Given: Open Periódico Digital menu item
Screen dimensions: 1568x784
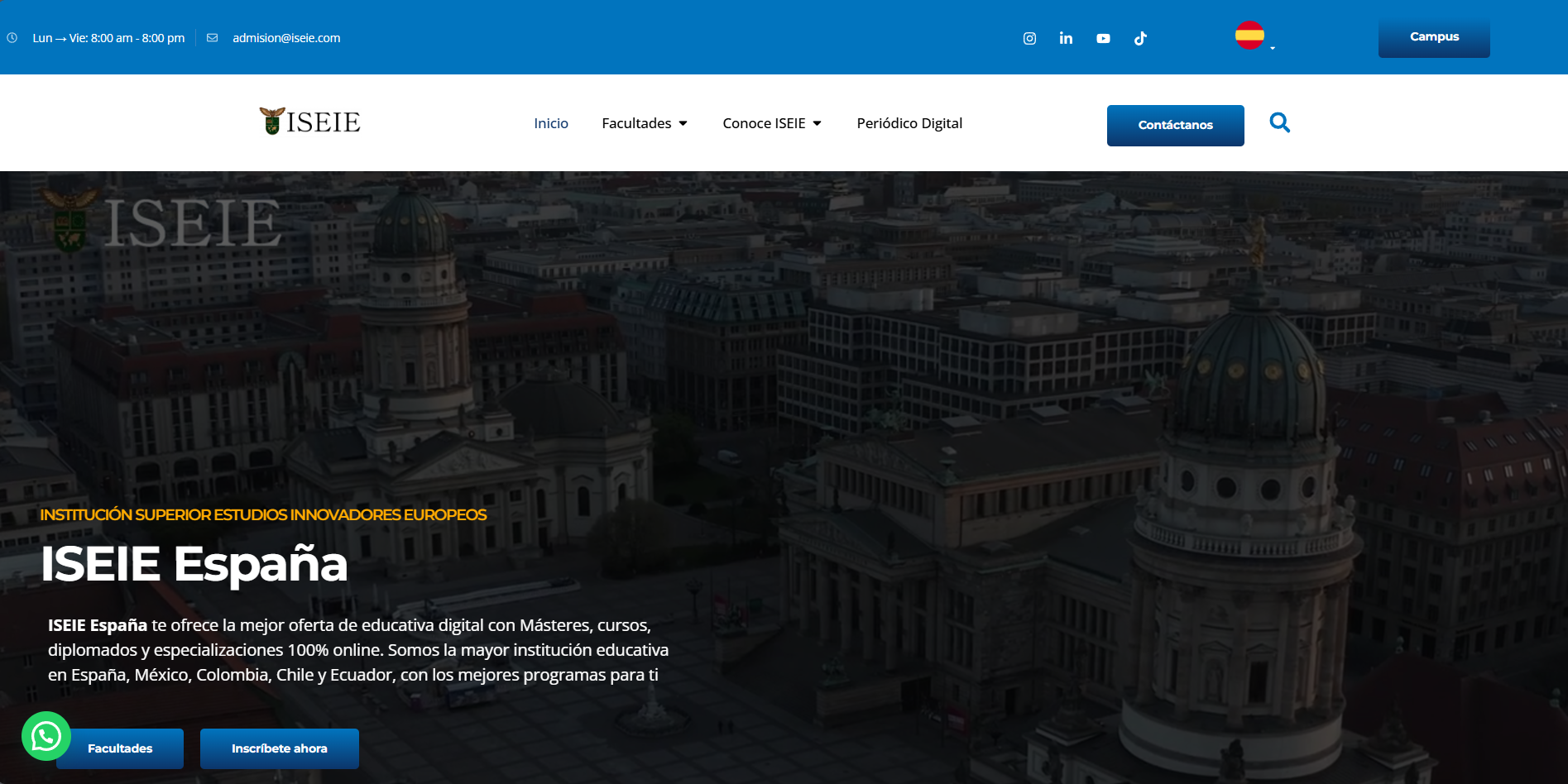Looking at the screenshot, I should click(x=909, y=123).
